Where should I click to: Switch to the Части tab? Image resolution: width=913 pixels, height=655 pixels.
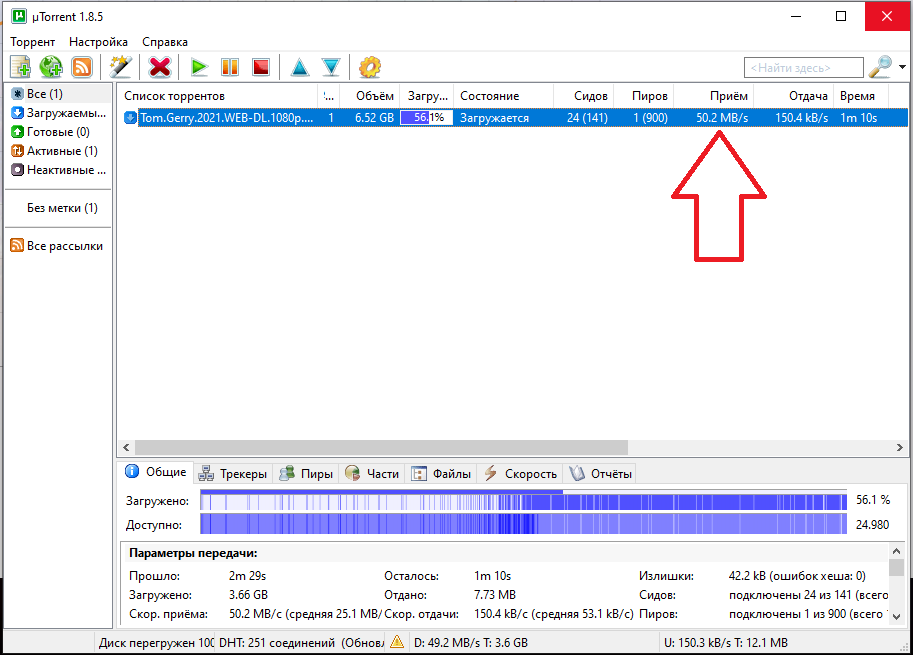click(372, 474)
